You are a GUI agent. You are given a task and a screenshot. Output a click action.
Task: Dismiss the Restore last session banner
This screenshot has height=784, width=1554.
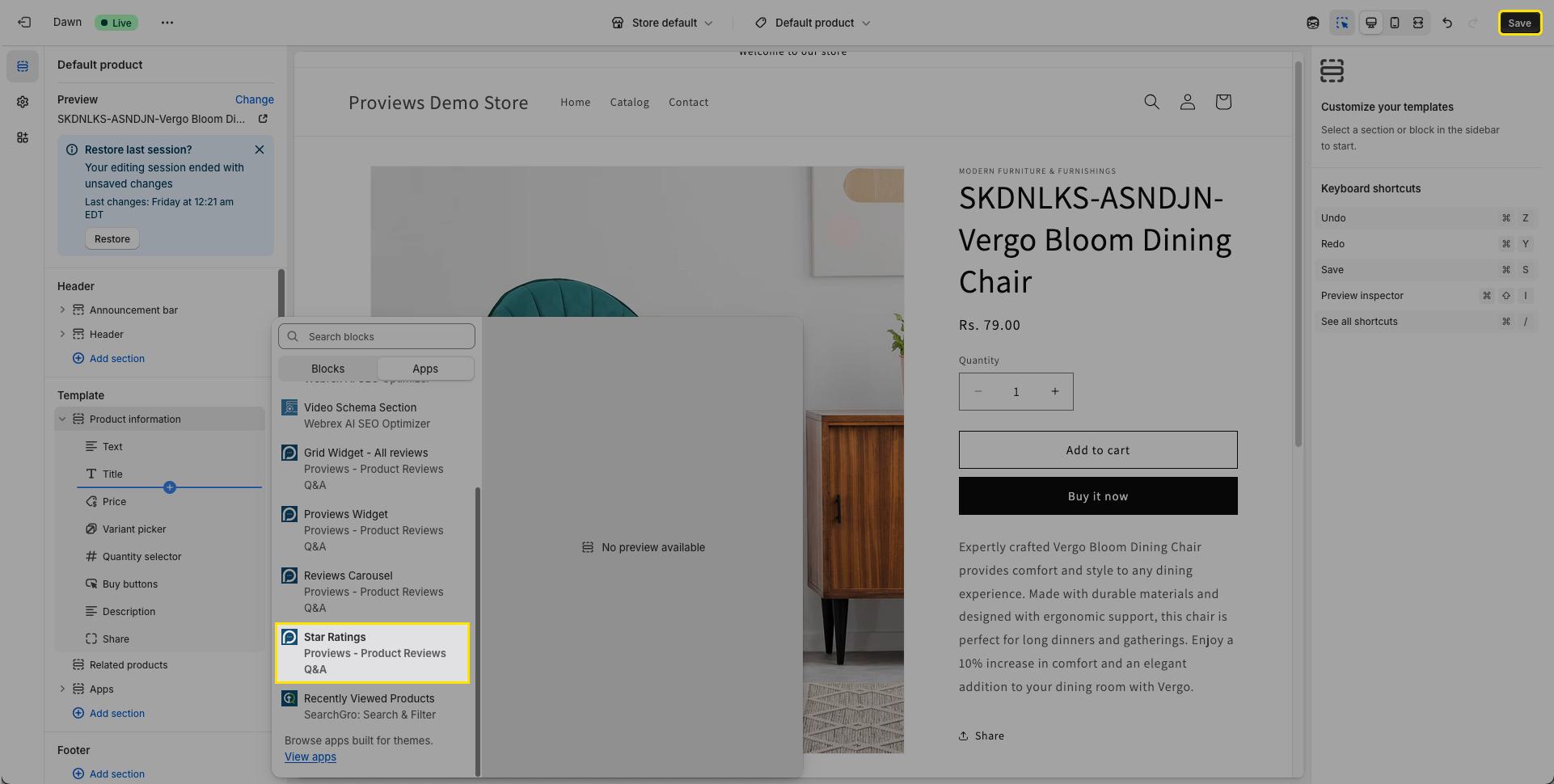click(x=259, y=150)
